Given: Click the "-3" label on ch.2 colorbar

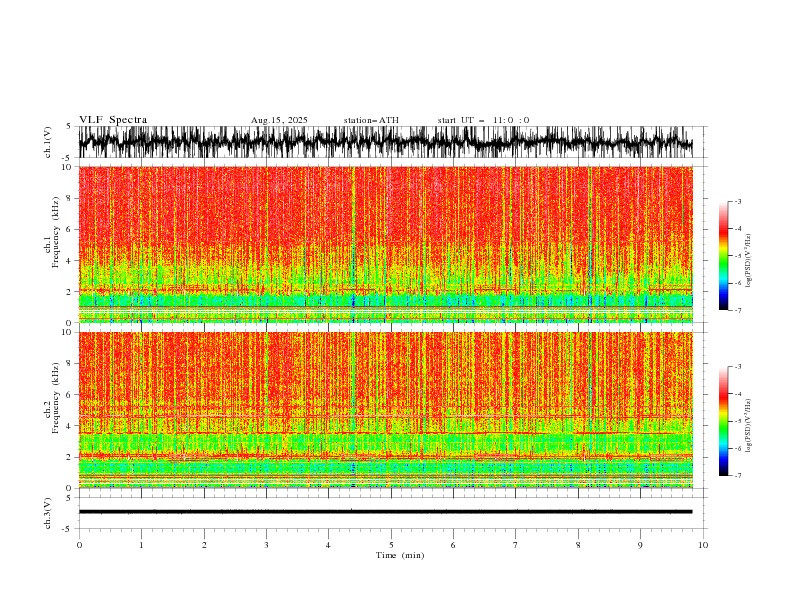Looking at the screenshot, I should 738,367.
